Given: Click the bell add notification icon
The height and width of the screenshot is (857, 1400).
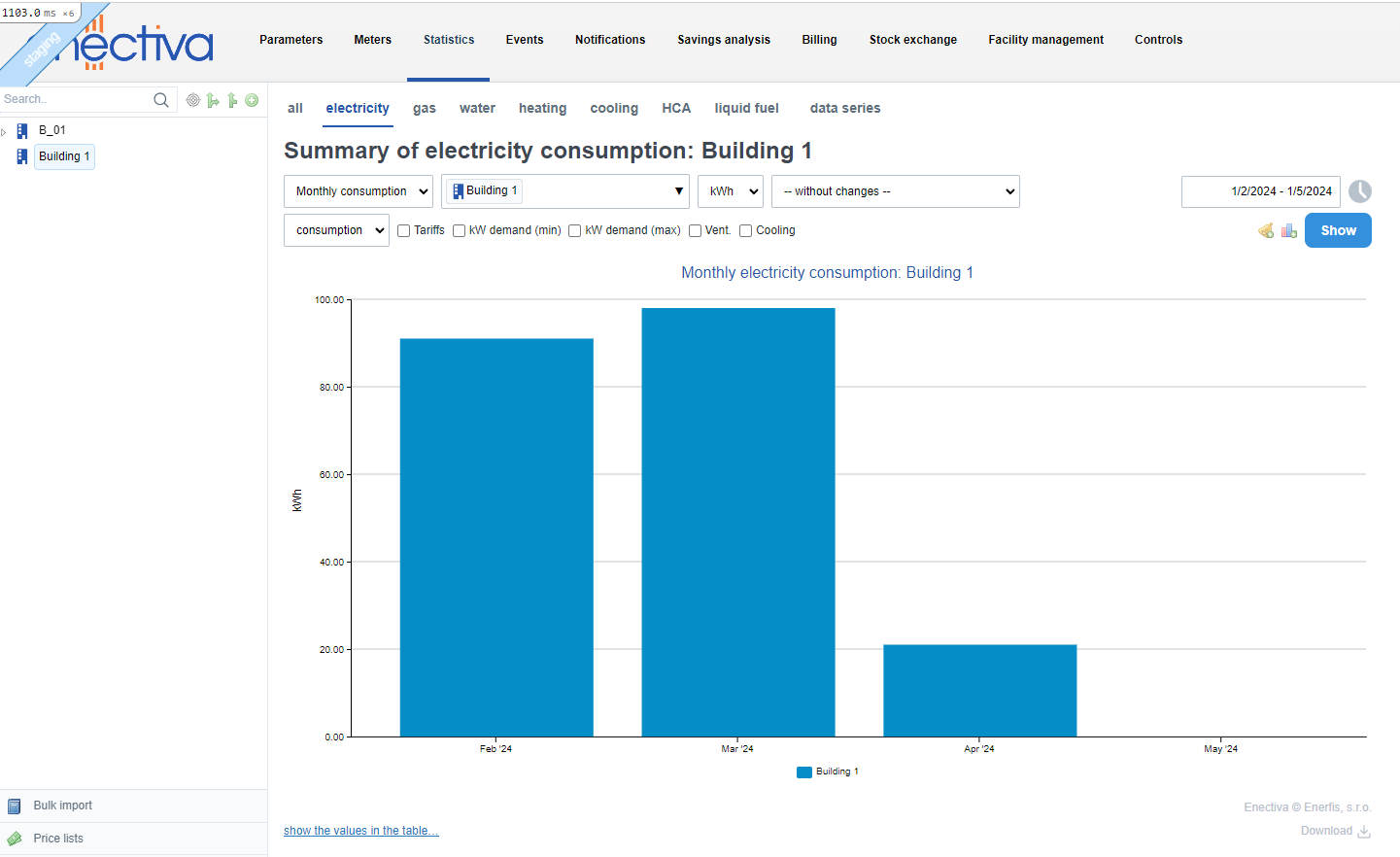Looking at the screenshot, I should click(x=1266, y=230).
